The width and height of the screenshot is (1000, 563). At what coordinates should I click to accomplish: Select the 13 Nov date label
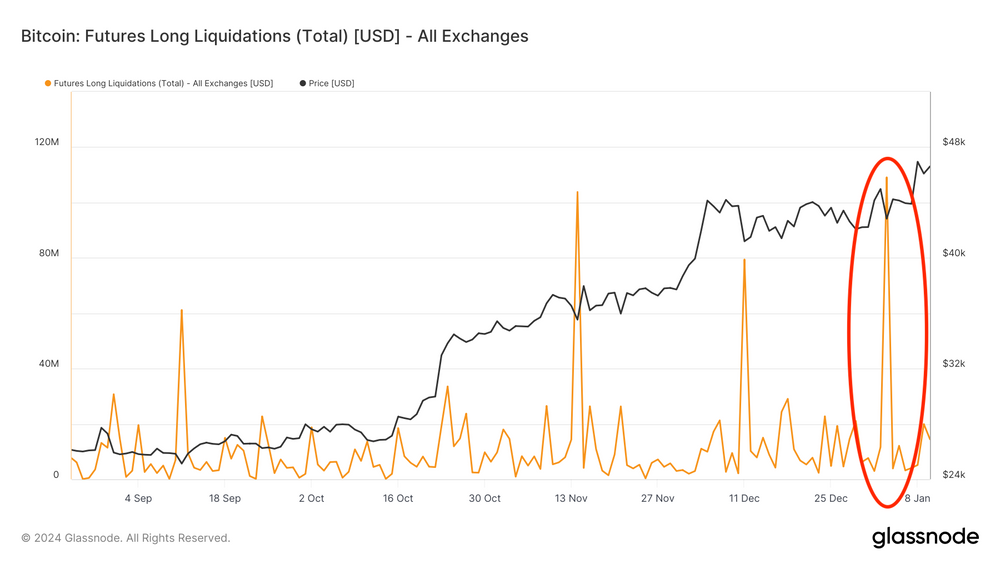(x=571, y=498)
